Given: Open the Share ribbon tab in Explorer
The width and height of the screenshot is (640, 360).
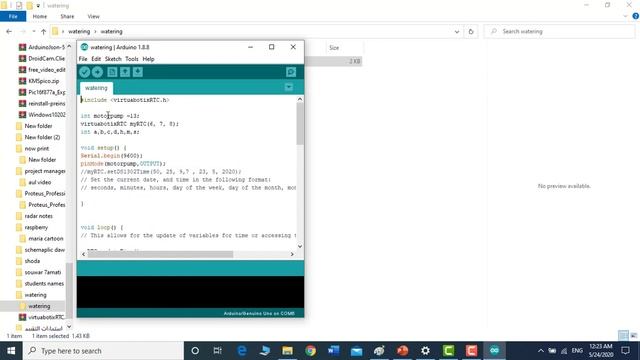Looking at the screenshot, I should click(x=67, y=17).
